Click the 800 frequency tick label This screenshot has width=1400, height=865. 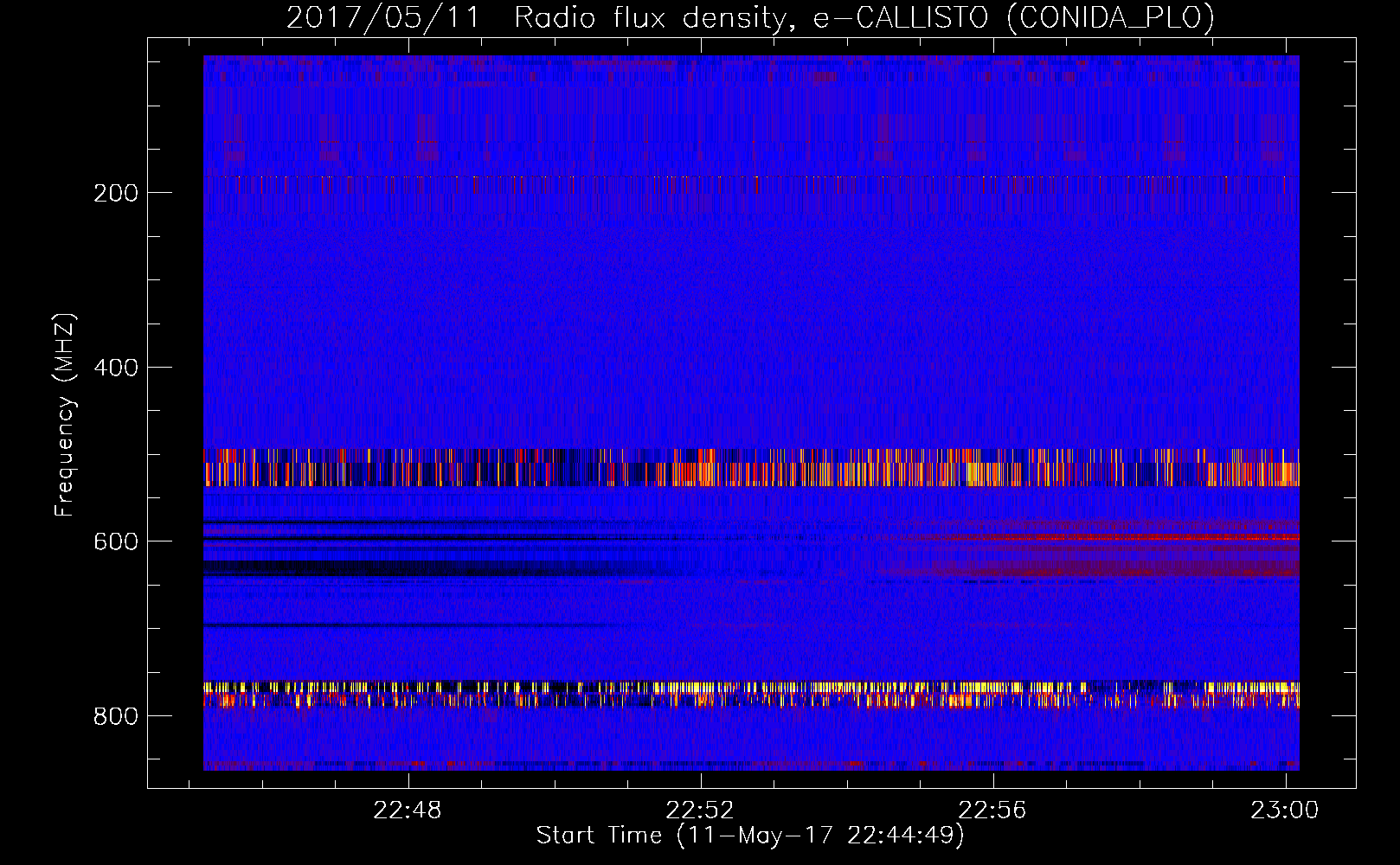(x=116, y=716)
